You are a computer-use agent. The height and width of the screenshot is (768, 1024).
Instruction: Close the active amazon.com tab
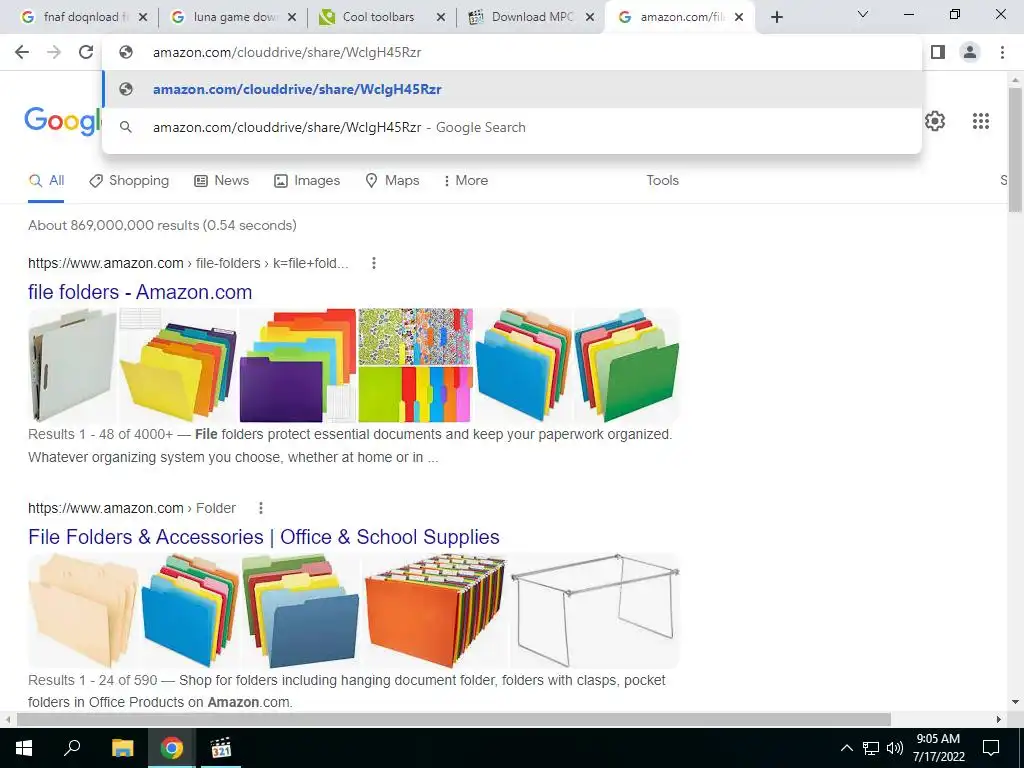(739, 18)
